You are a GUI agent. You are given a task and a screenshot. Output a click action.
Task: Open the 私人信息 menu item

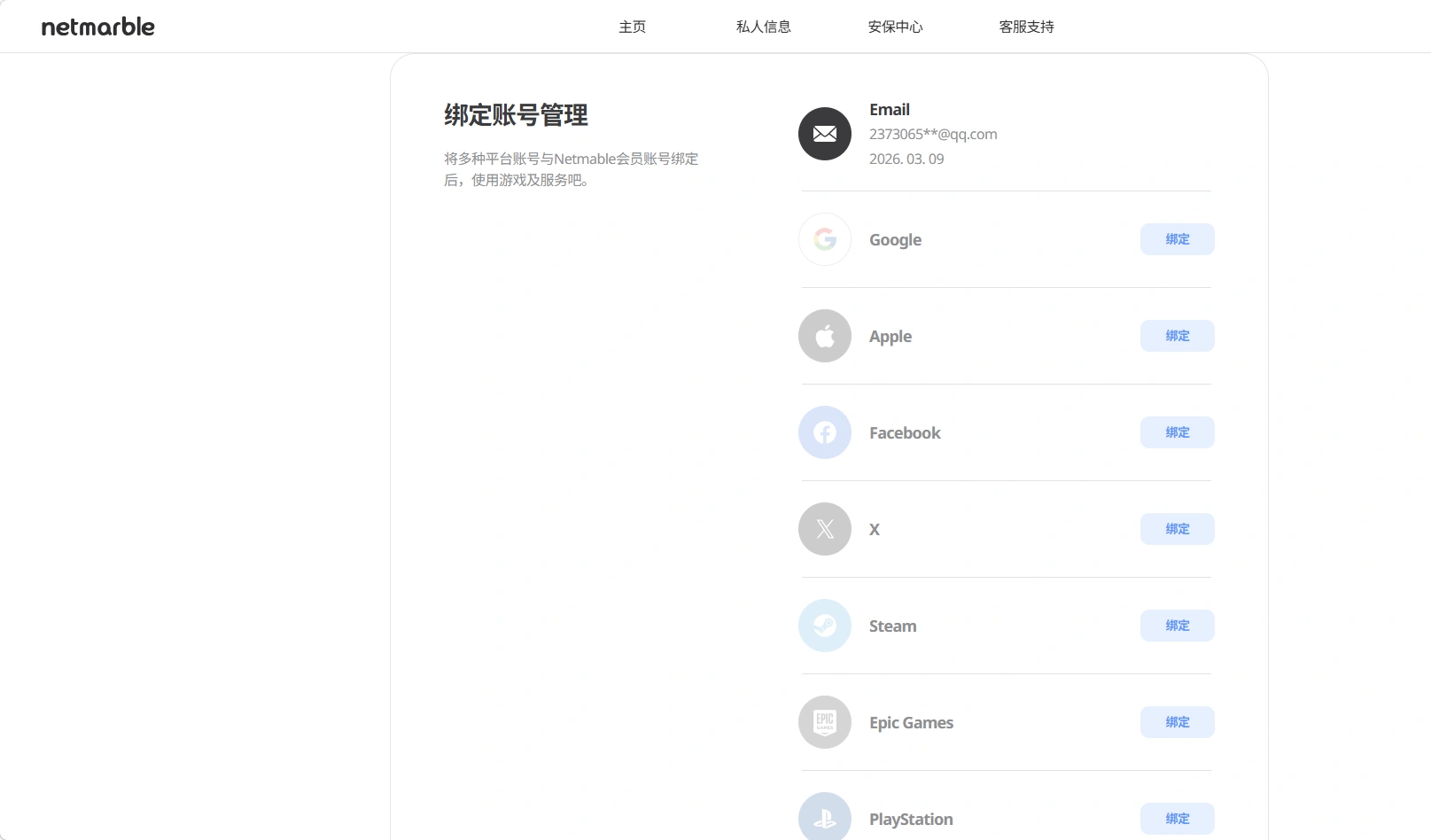(764, 27)
